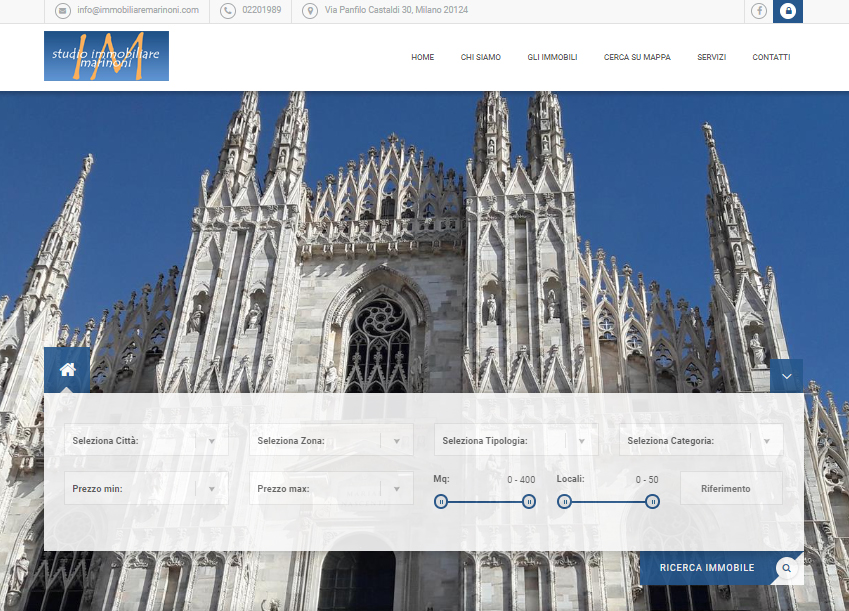The height and width of the screenshot is (611, 849).
Task: Click the Locali slider minimum handle
Action: tap(564, 502)
